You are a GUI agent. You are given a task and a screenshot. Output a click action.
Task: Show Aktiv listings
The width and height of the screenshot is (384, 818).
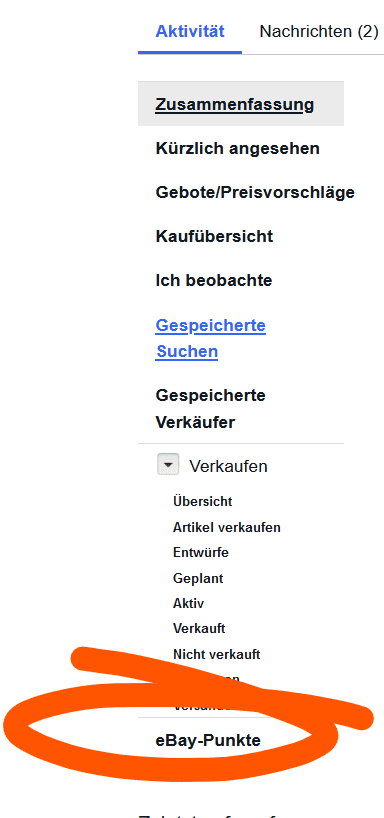188,604
